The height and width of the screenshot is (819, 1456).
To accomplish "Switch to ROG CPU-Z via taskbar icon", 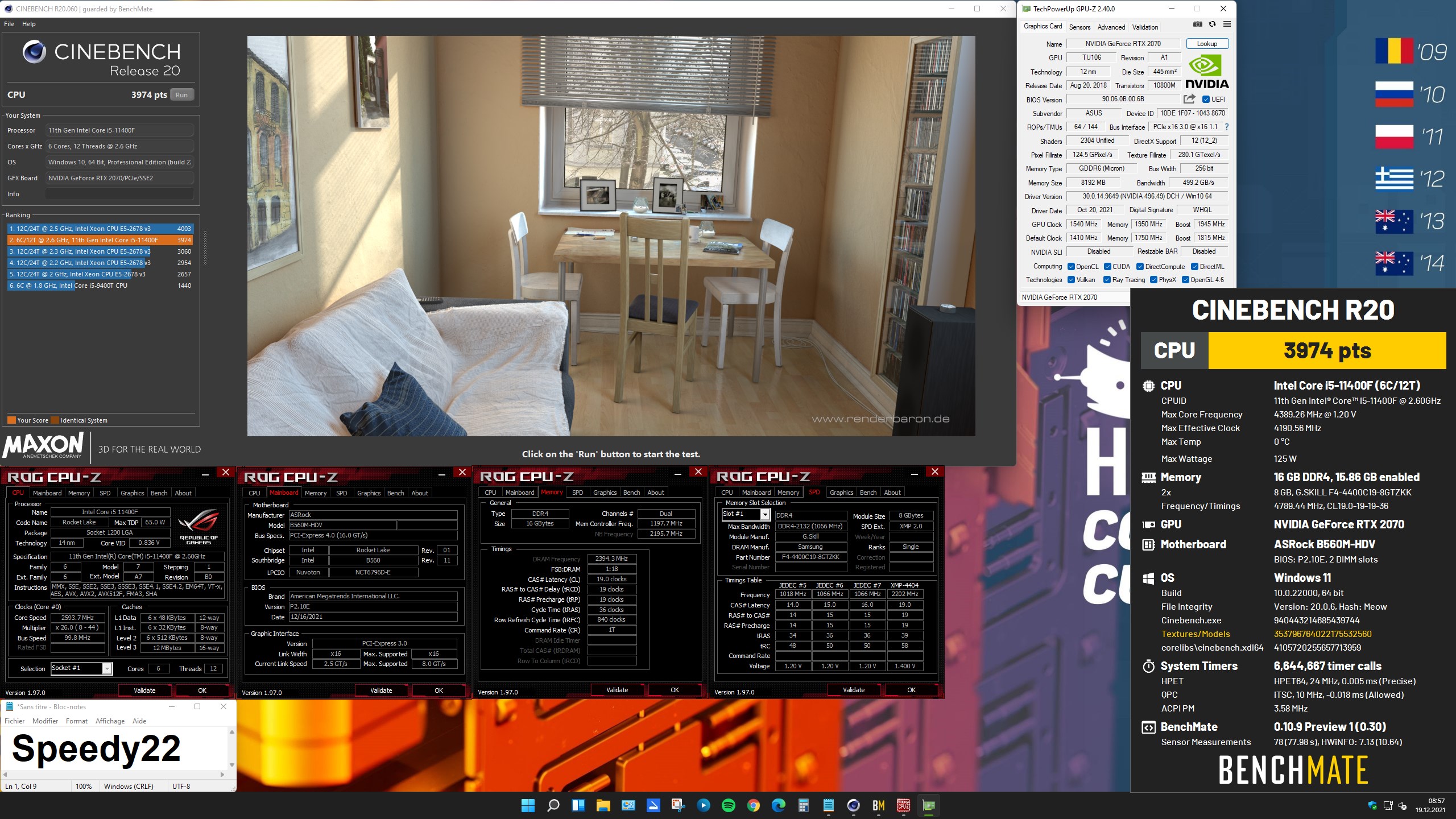I will (904, 805).
